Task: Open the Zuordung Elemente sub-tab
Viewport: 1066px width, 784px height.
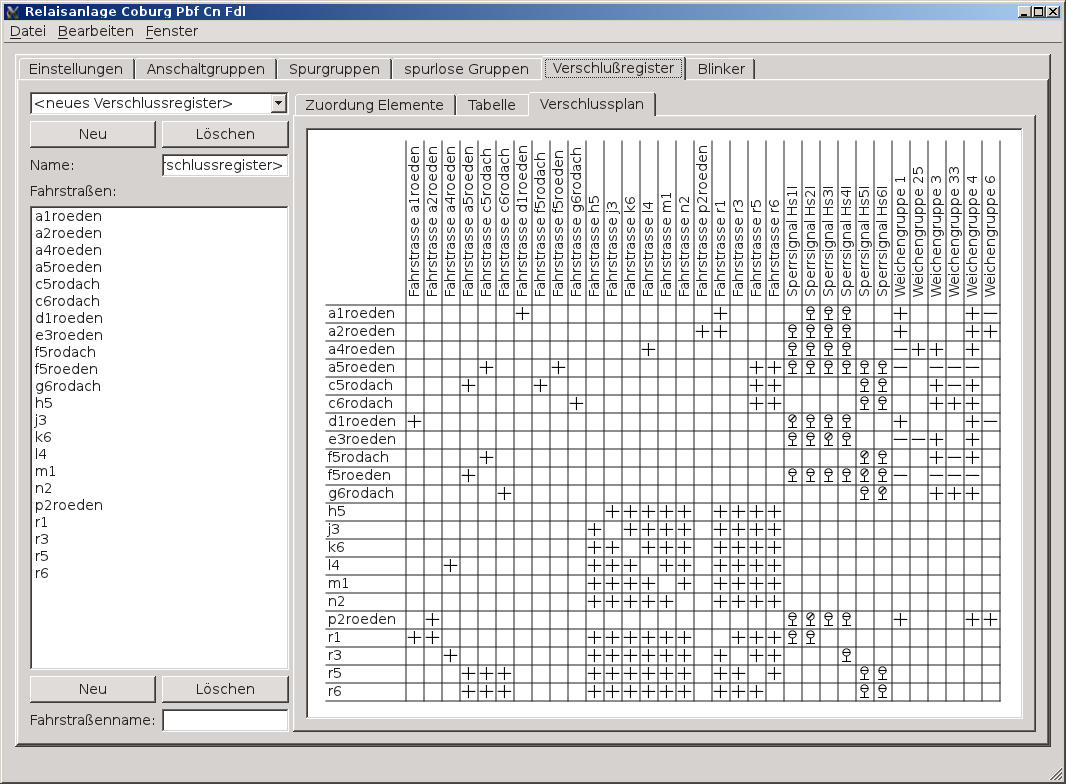Action: pyautogui.click(x=374, y=105)
